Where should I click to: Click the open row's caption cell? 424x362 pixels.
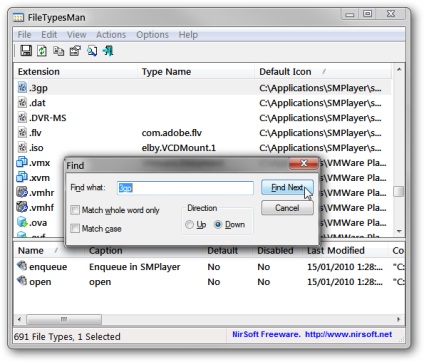coord(100,282)
